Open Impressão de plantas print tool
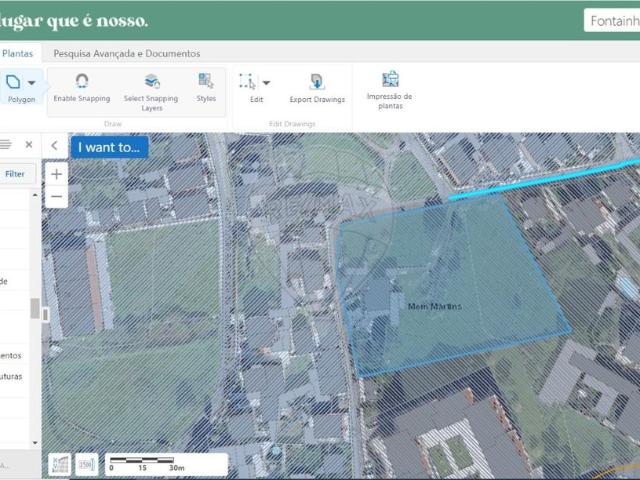The image size is (640, 480). click(390, 90)
